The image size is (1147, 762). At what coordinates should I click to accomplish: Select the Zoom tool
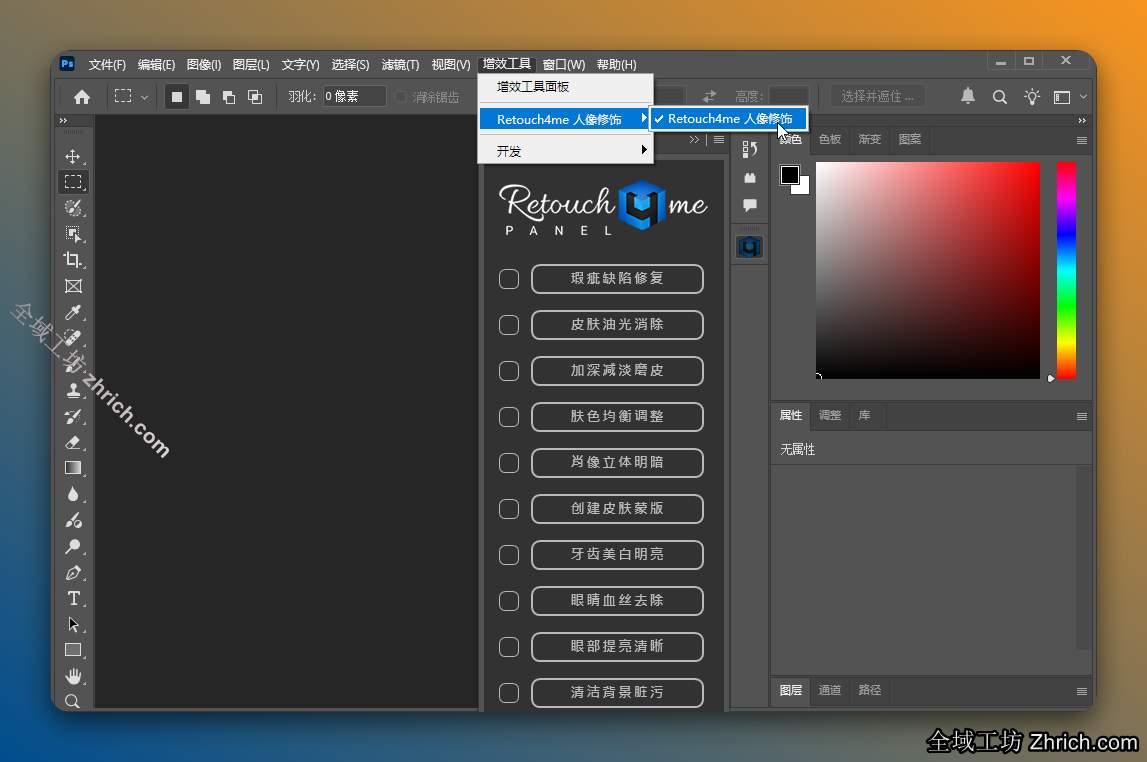72,701
